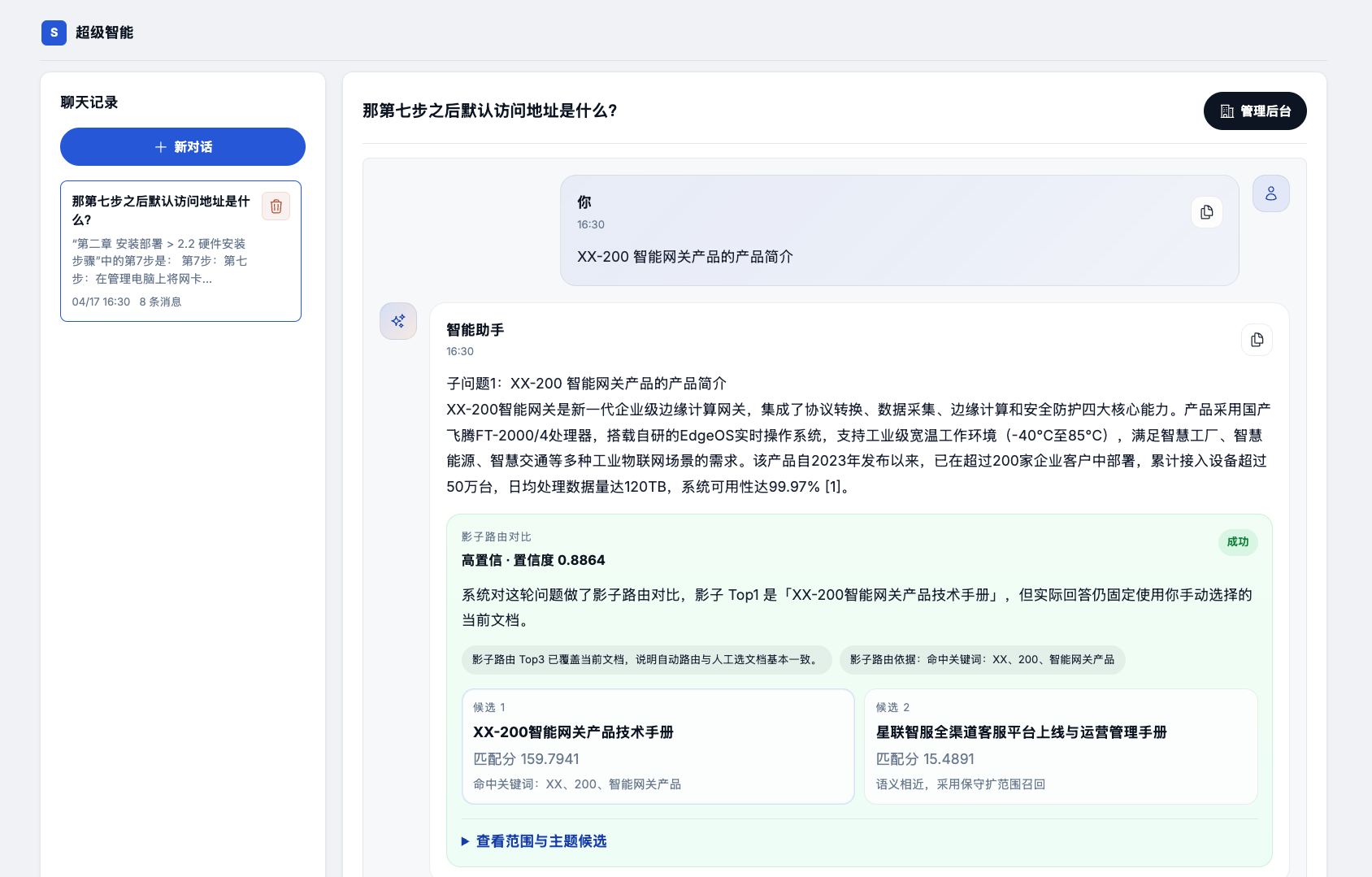This screenshot has width=1372, height=877.
Task: Click the 影子路由 Top3 已覆盖当前文档 tag
Action: coord(646,660)
